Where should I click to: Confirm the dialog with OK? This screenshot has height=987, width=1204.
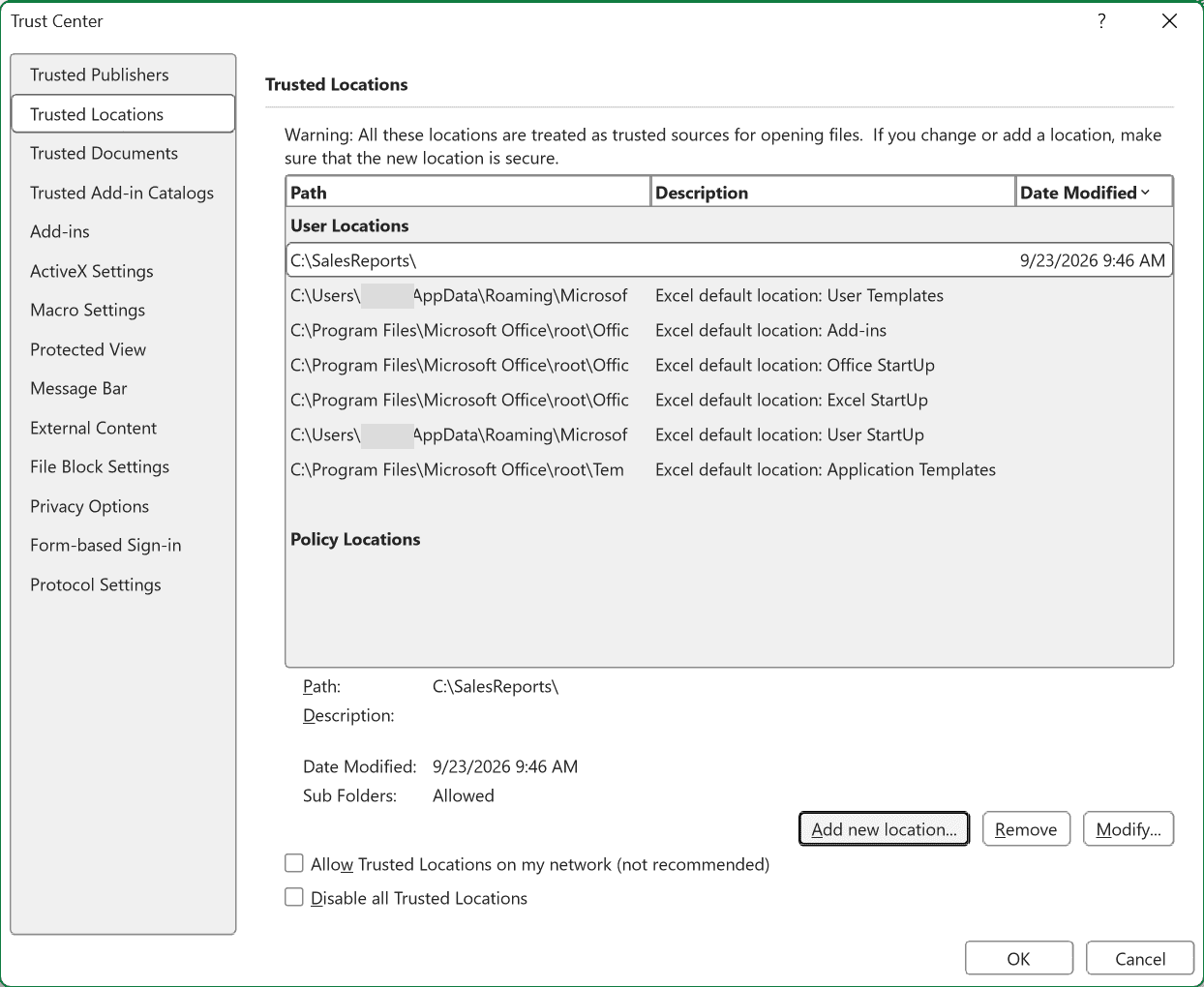coord(1019,958)
